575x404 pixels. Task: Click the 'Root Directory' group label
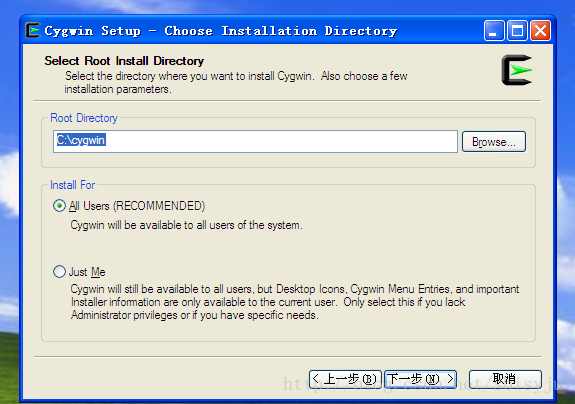[x=84, y=118]
